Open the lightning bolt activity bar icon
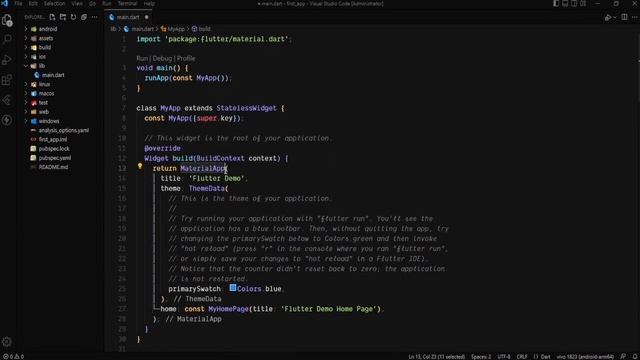This screenshot has height=360, width=640. coord(7,120)
